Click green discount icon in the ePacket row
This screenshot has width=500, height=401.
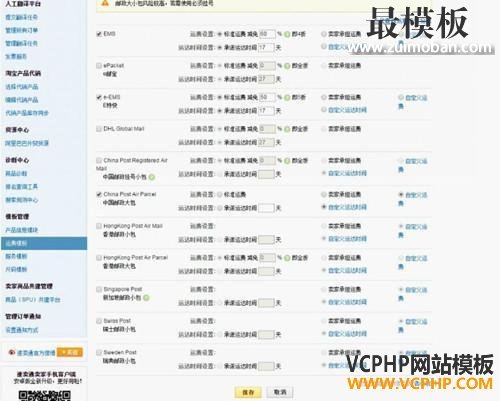click(287, 66)
